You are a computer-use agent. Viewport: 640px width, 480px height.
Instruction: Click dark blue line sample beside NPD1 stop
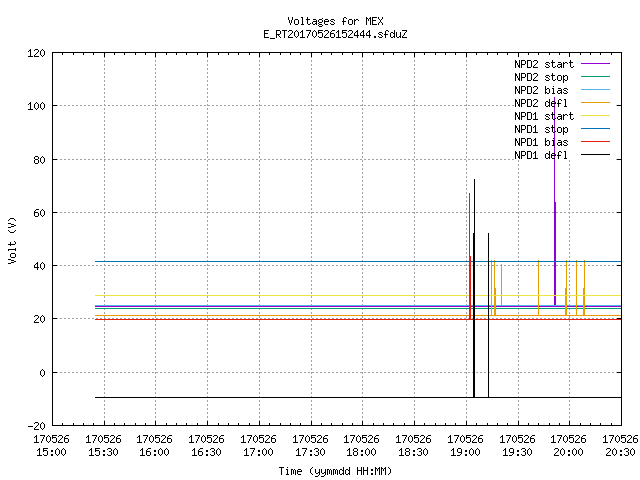(x=596, y=129)
